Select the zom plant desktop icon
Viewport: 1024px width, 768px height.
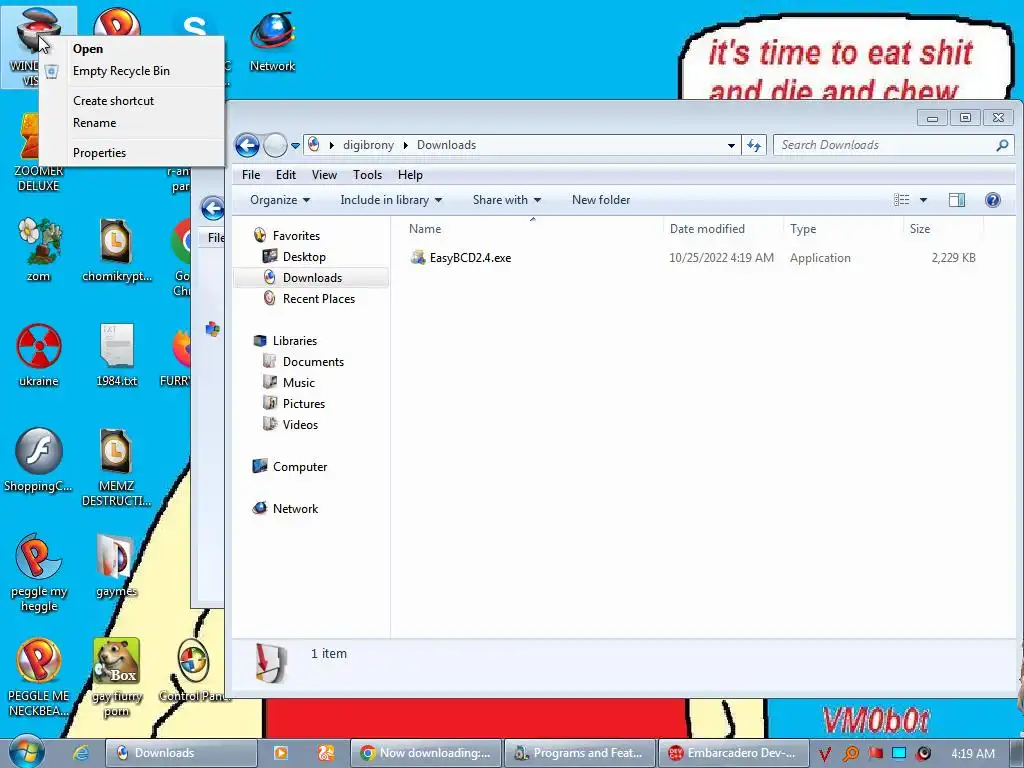39,249
